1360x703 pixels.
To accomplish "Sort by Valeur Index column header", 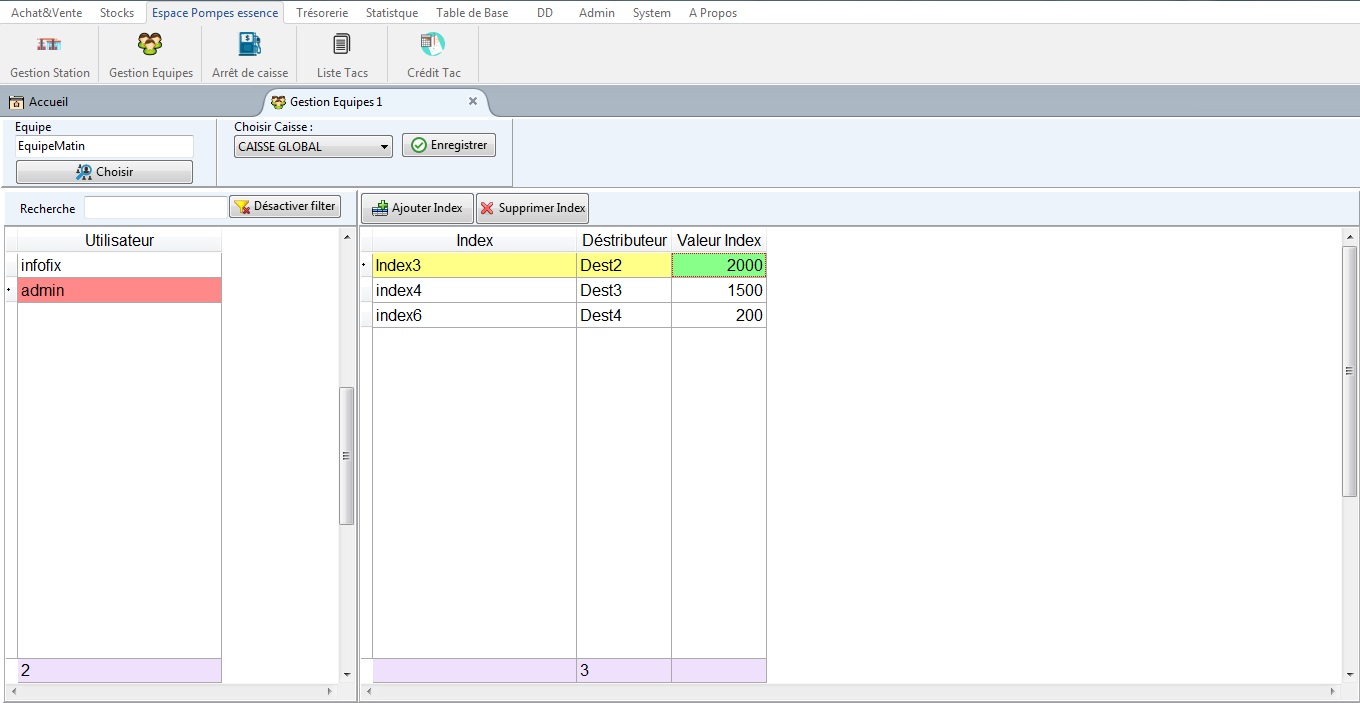I will coord(718,240).
